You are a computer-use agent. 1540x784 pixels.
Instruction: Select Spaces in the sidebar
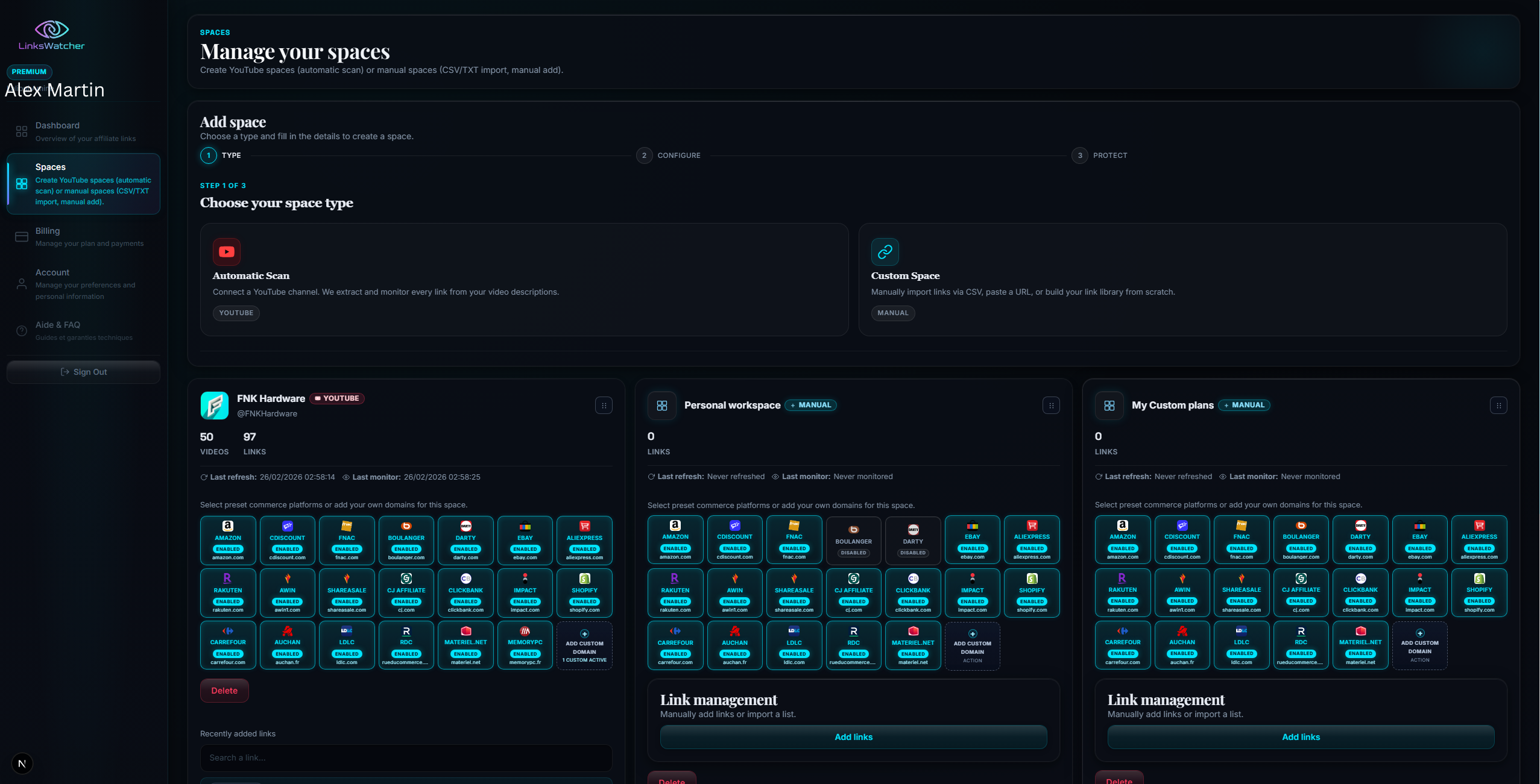tap(83, 183)
